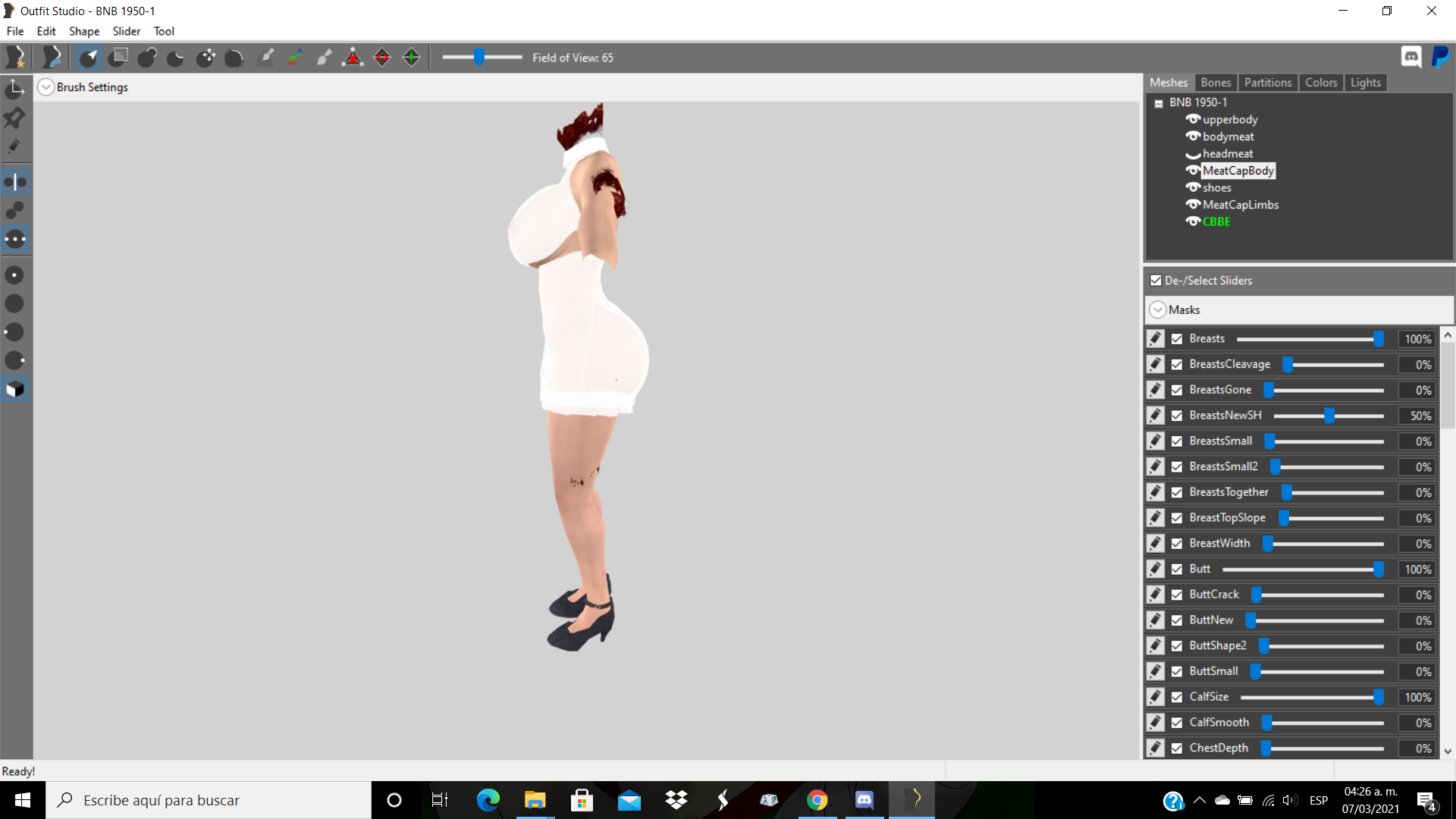Select the Flip Edge tool

tap(382, 58)
